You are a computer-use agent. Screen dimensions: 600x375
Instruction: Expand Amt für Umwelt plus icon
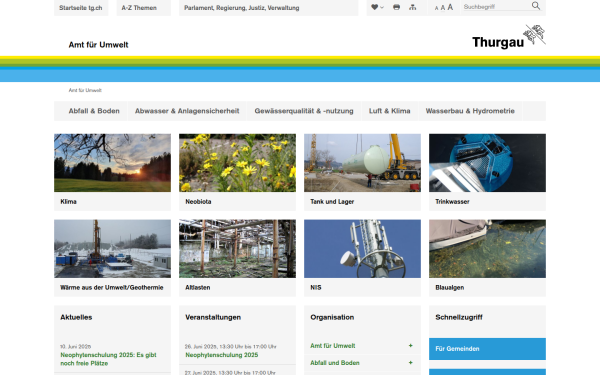[411, 346]
